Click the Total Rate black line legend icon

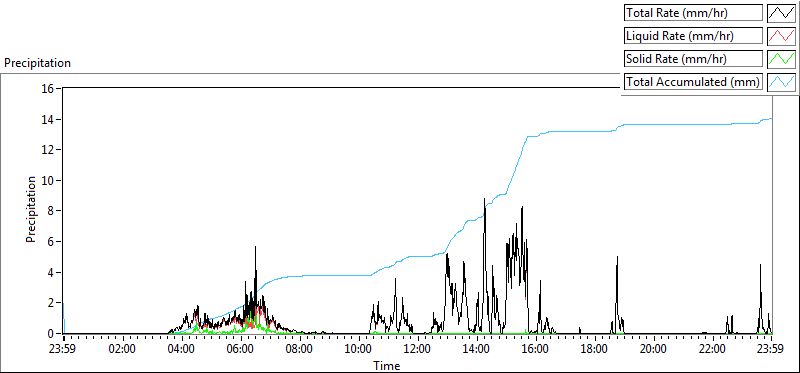(781, 13)
